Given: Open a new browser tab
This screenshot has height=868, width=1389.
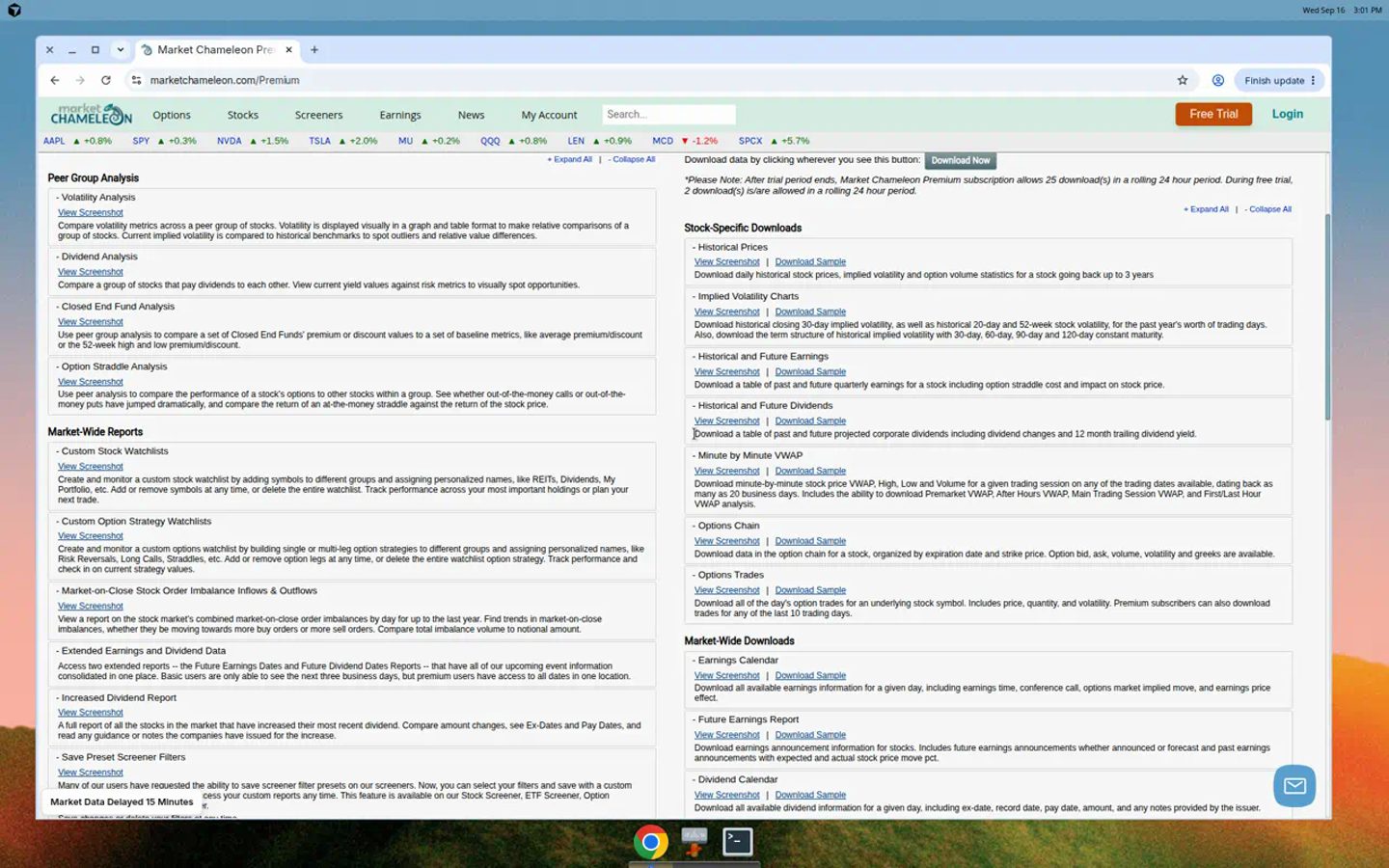Looking at the screenshot, I should (314, 49).
